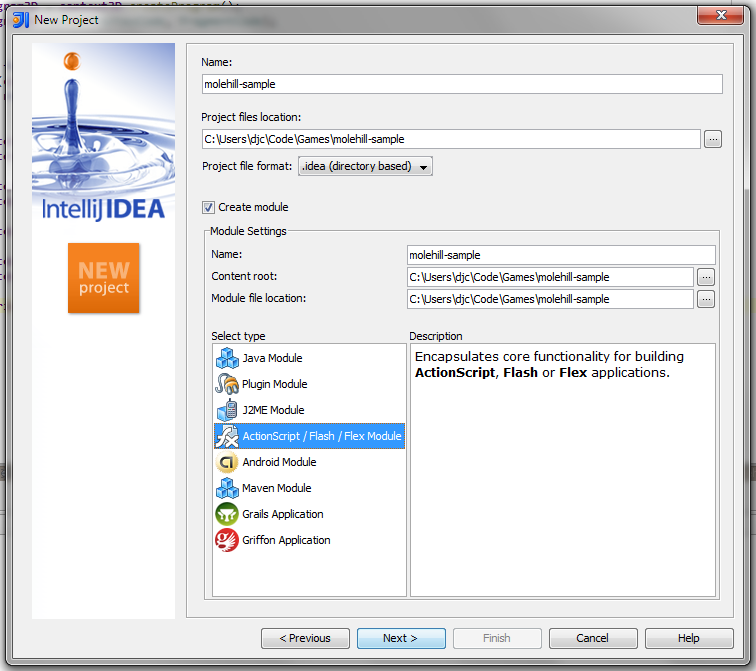Click the ActionScript / Flash / Flex icon
The width and height of the screenshot is (756, 671).
pos(227,436)
